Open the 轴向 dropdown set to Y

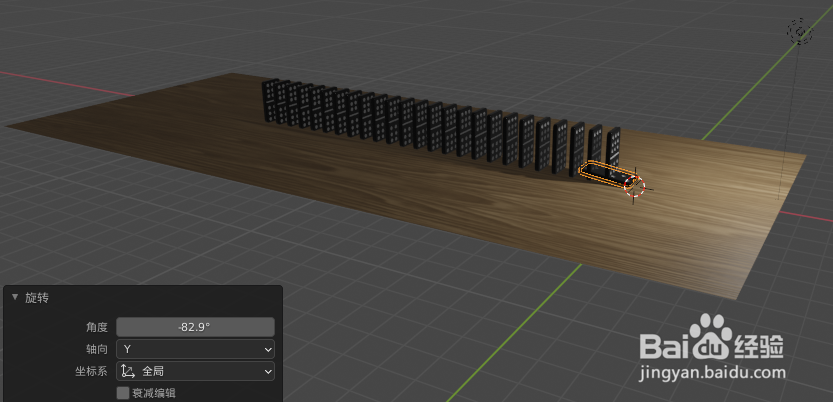pos(195,349)
